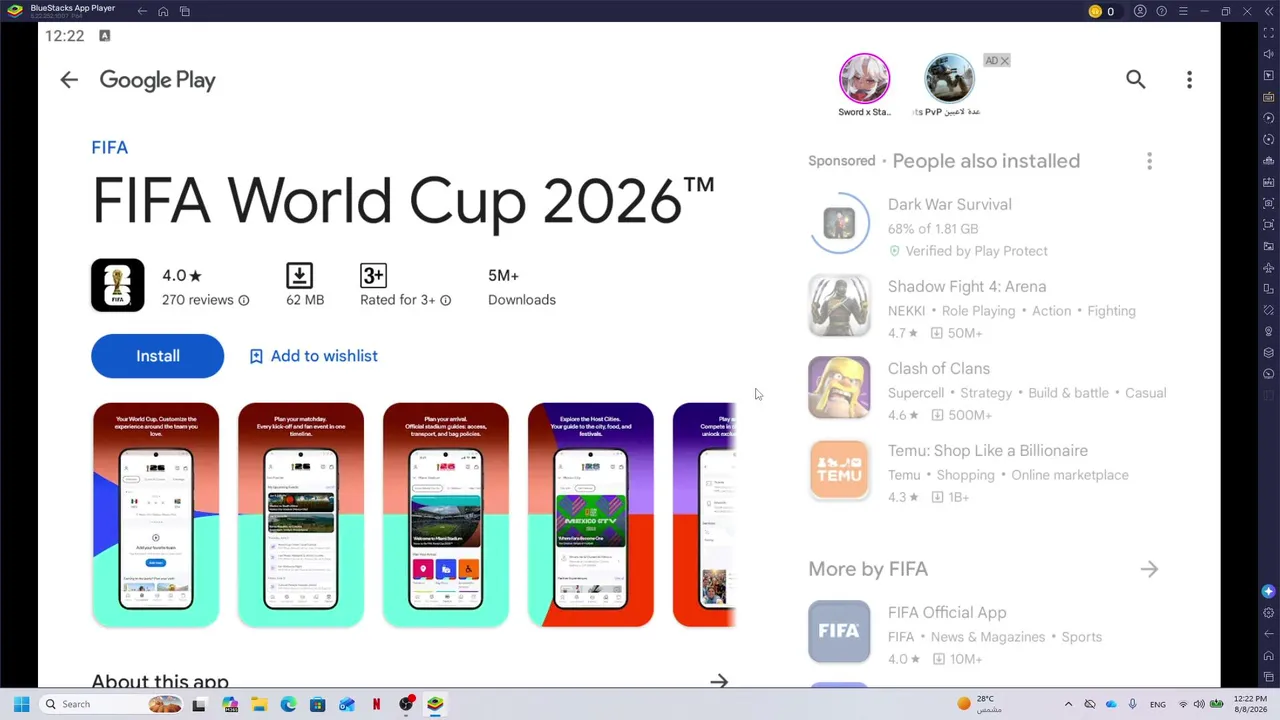Open the Clash of Clans listing title
1280x720 pixels.
click(x=938, y=368)
